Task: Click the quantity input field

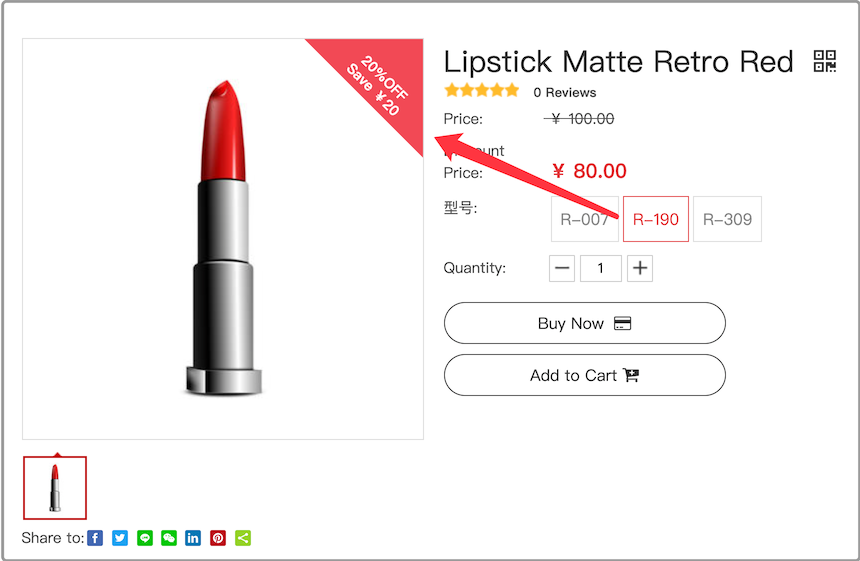Action: (601, 268)
